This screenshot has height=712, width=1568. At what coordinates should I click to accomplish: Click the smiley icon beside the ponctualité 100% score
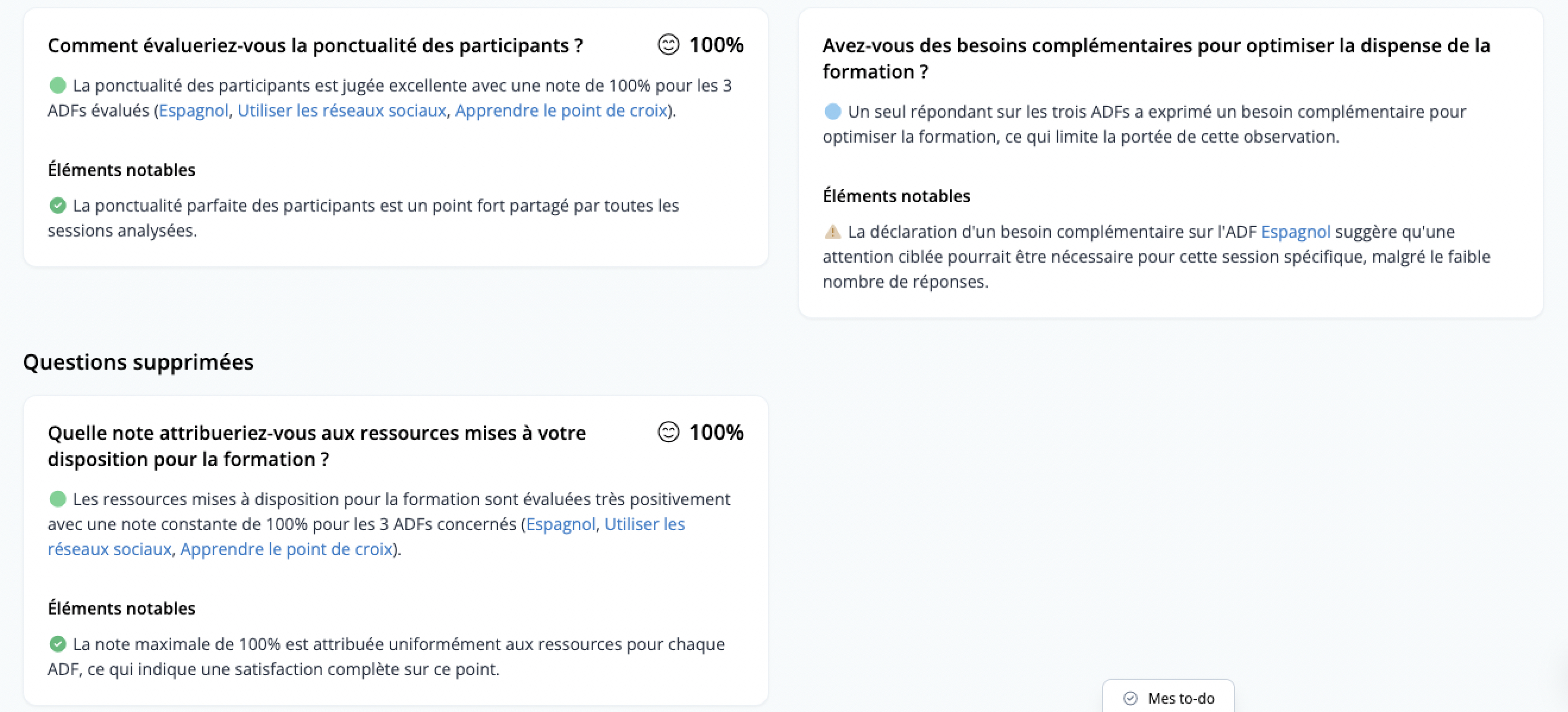point(667,45)
